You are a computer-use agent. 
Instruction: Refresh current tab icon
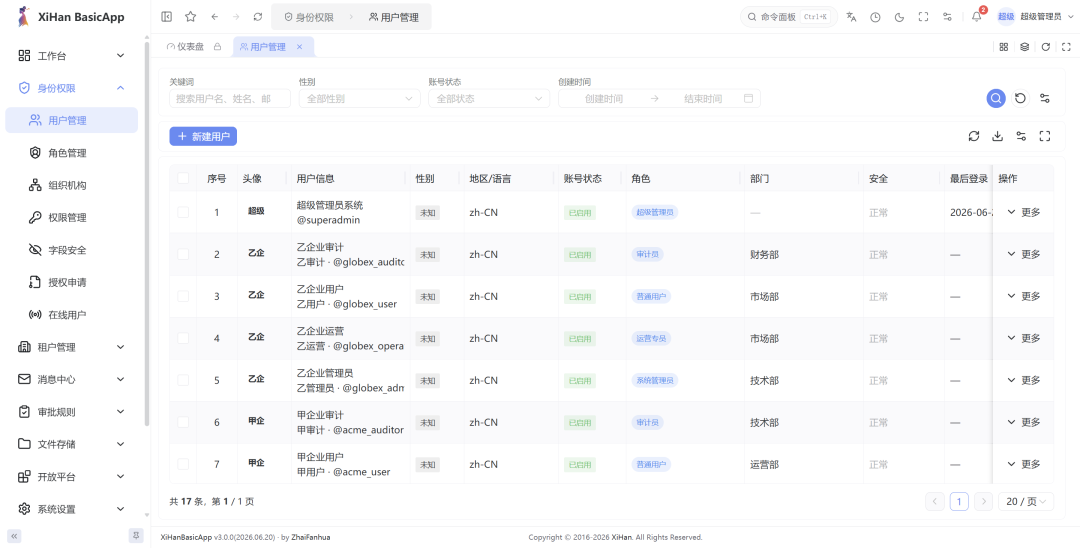1046,47
